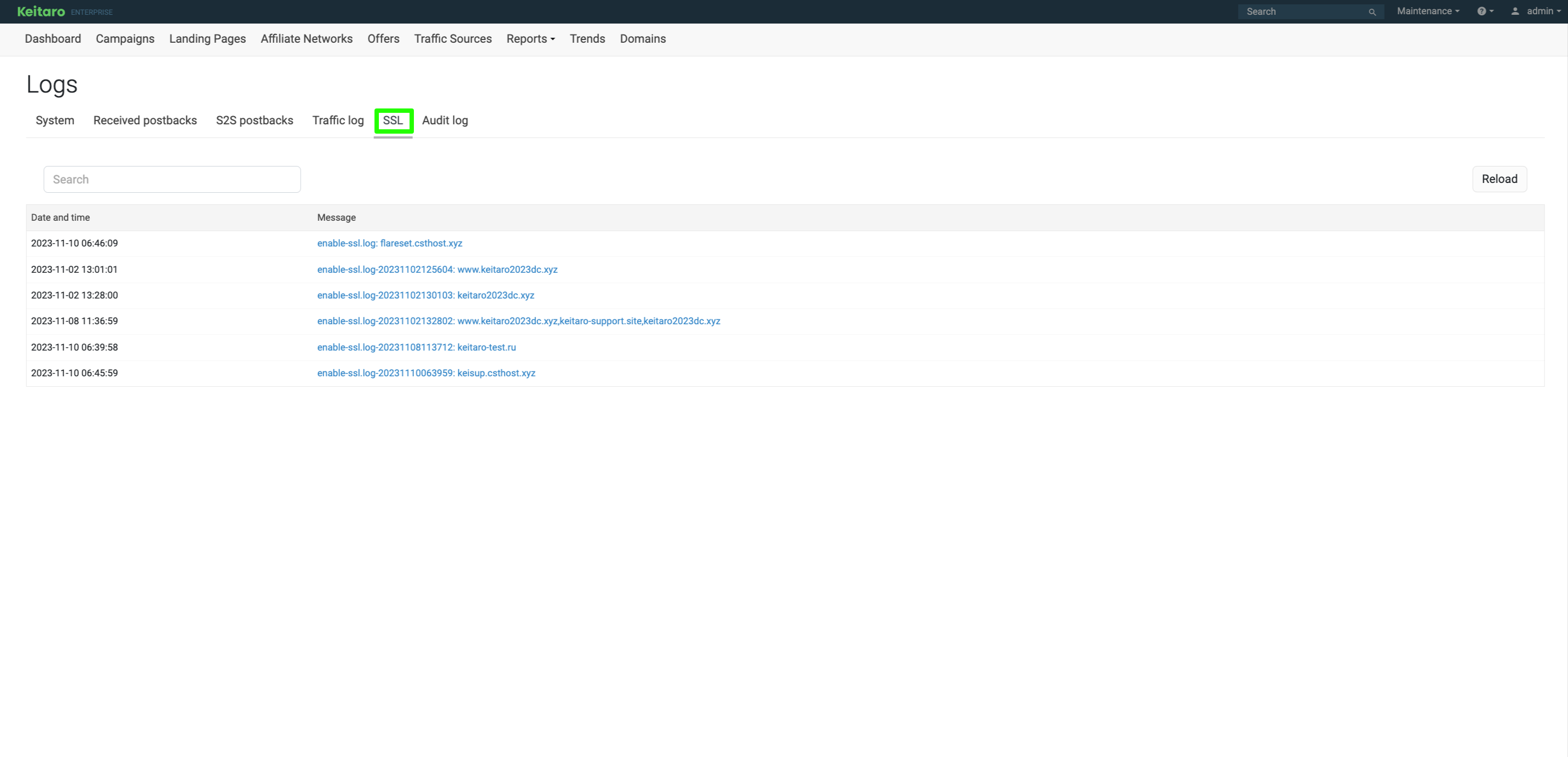The height and width of the screenshot is (757, 1568).
Task: Click the magnifier icon in top search
Action: click(x=1372, y=12)
